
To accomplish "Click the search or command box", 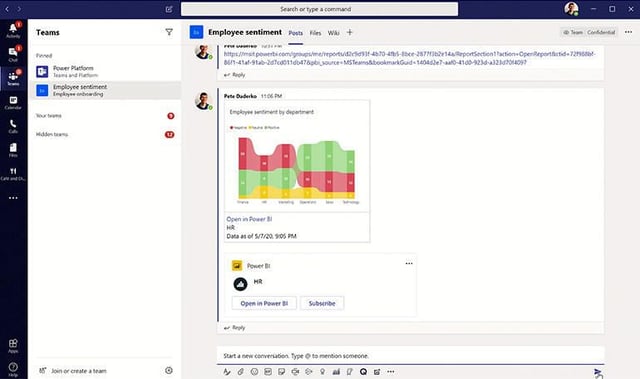I will point(320,9).
